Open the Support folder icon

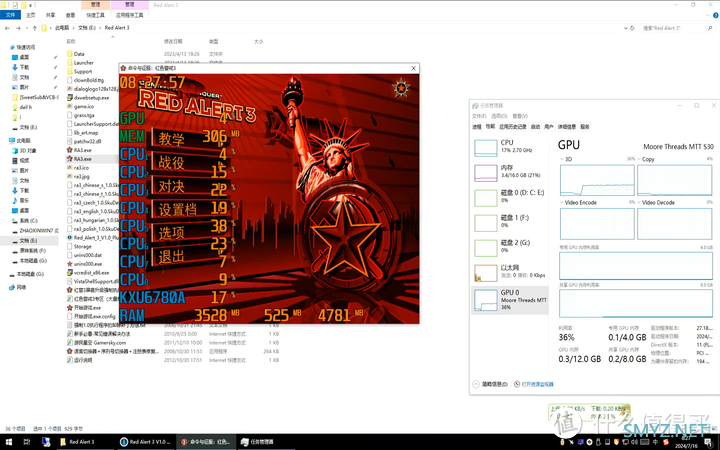pos(70,71)
